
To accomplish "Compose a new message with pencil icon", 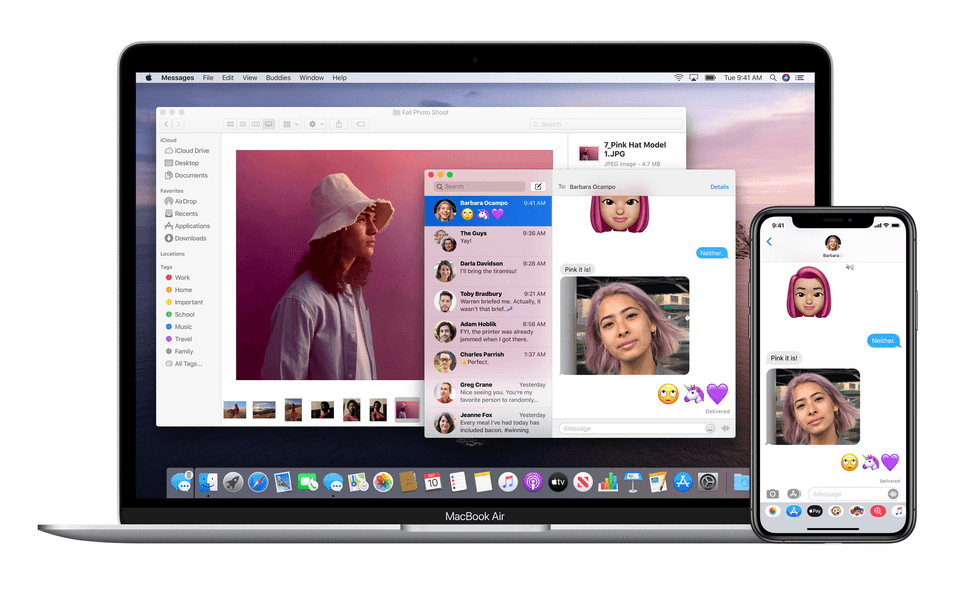I will pos(538,187).
